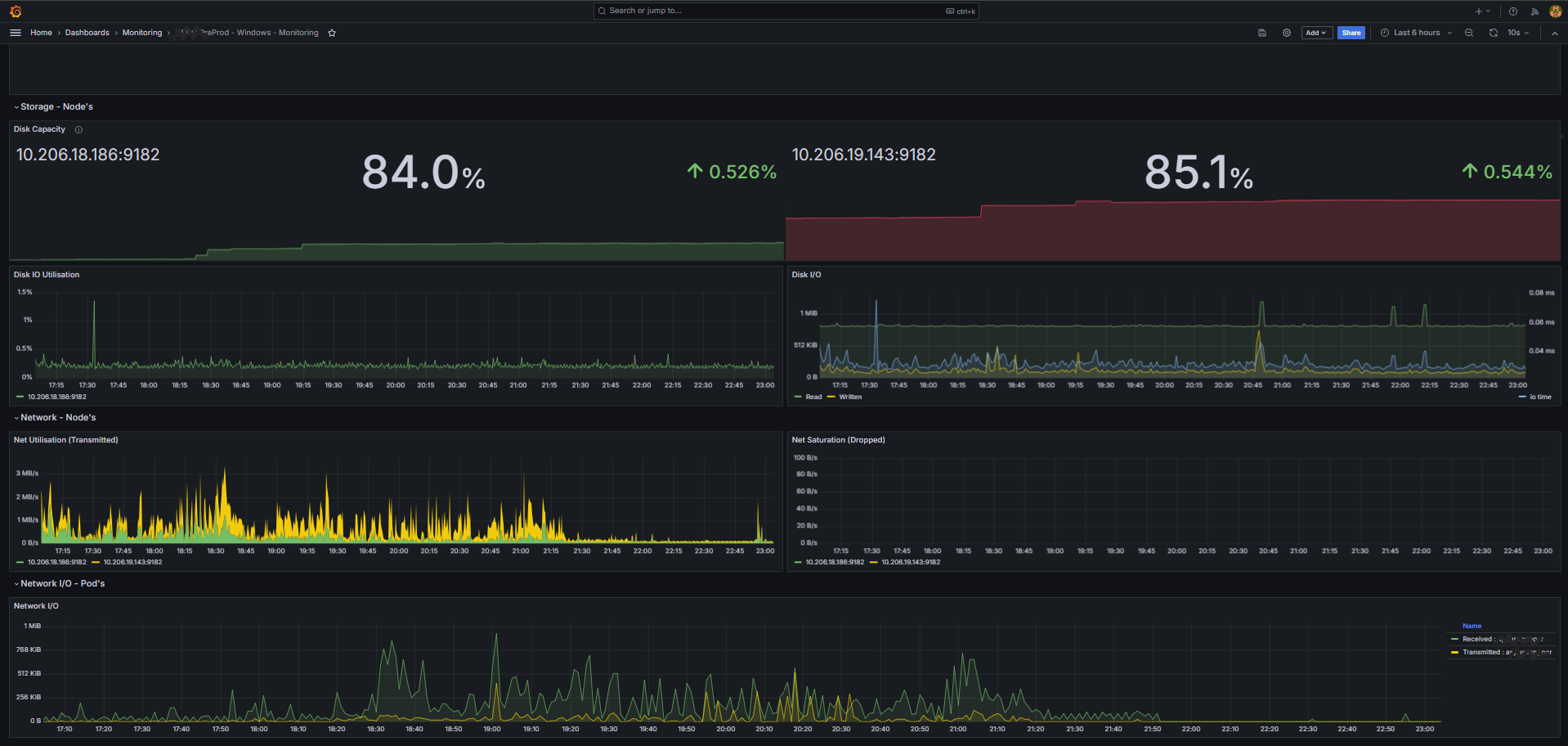1568x746 pixels.
Task: Open dashboard settings gear icon
Action: [x=1287, y=33]
